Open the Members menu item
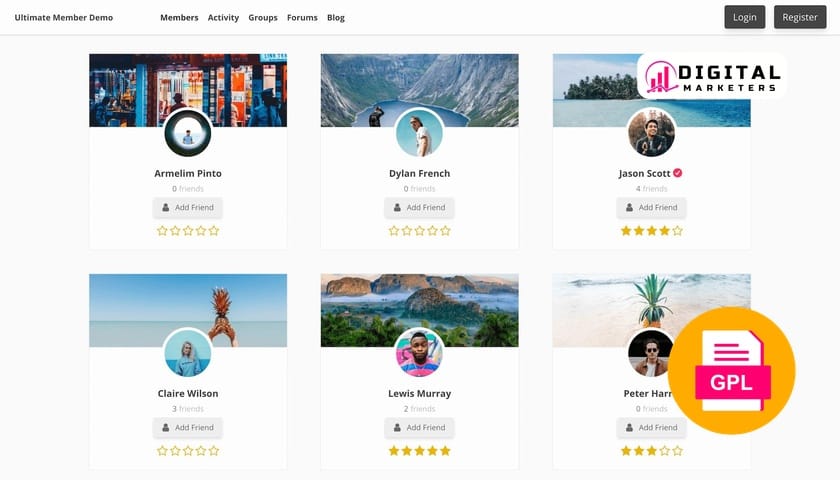The image size is (840, 480). click(179, 18)
